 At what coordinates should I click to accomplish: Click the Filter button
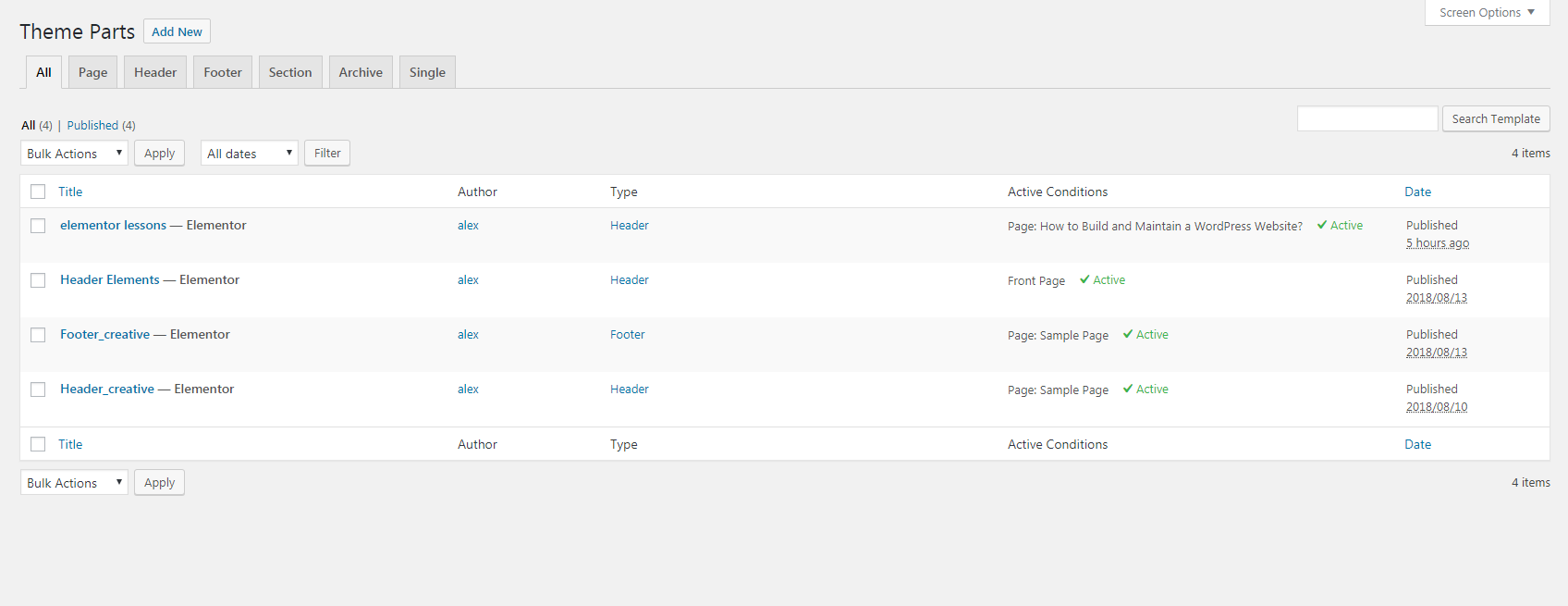coord(327,154)
